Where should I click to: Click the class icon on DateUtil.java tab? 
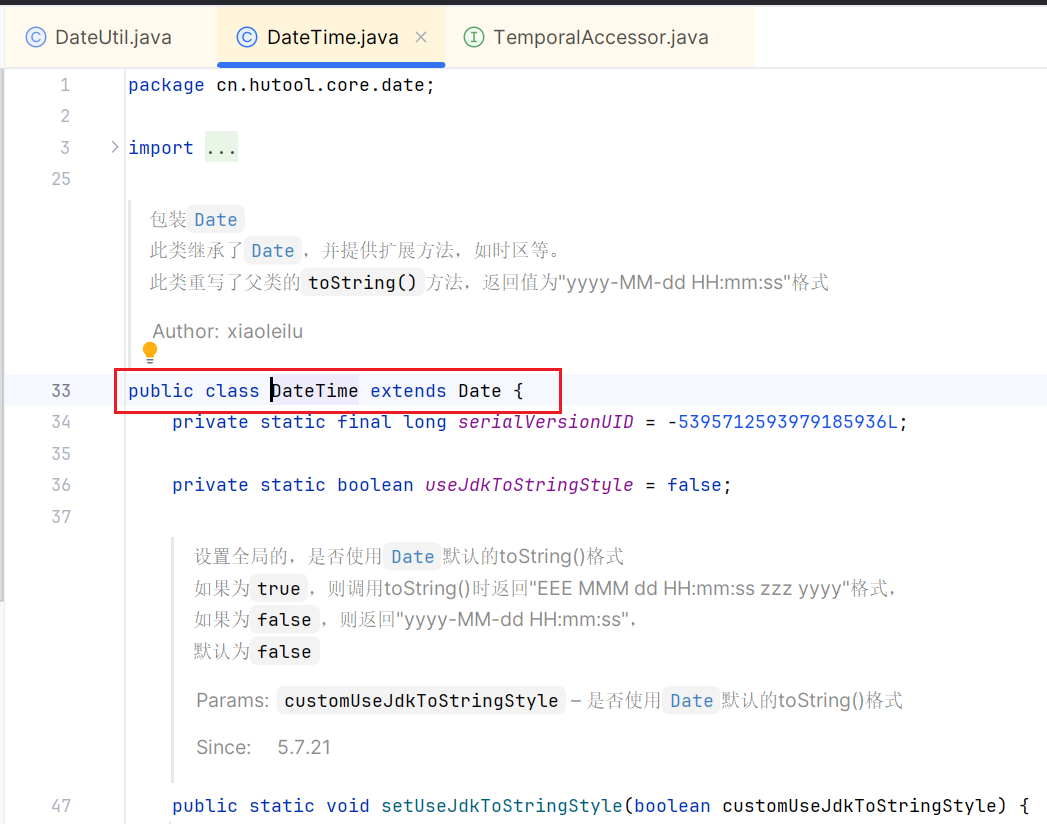coord(36,37)
